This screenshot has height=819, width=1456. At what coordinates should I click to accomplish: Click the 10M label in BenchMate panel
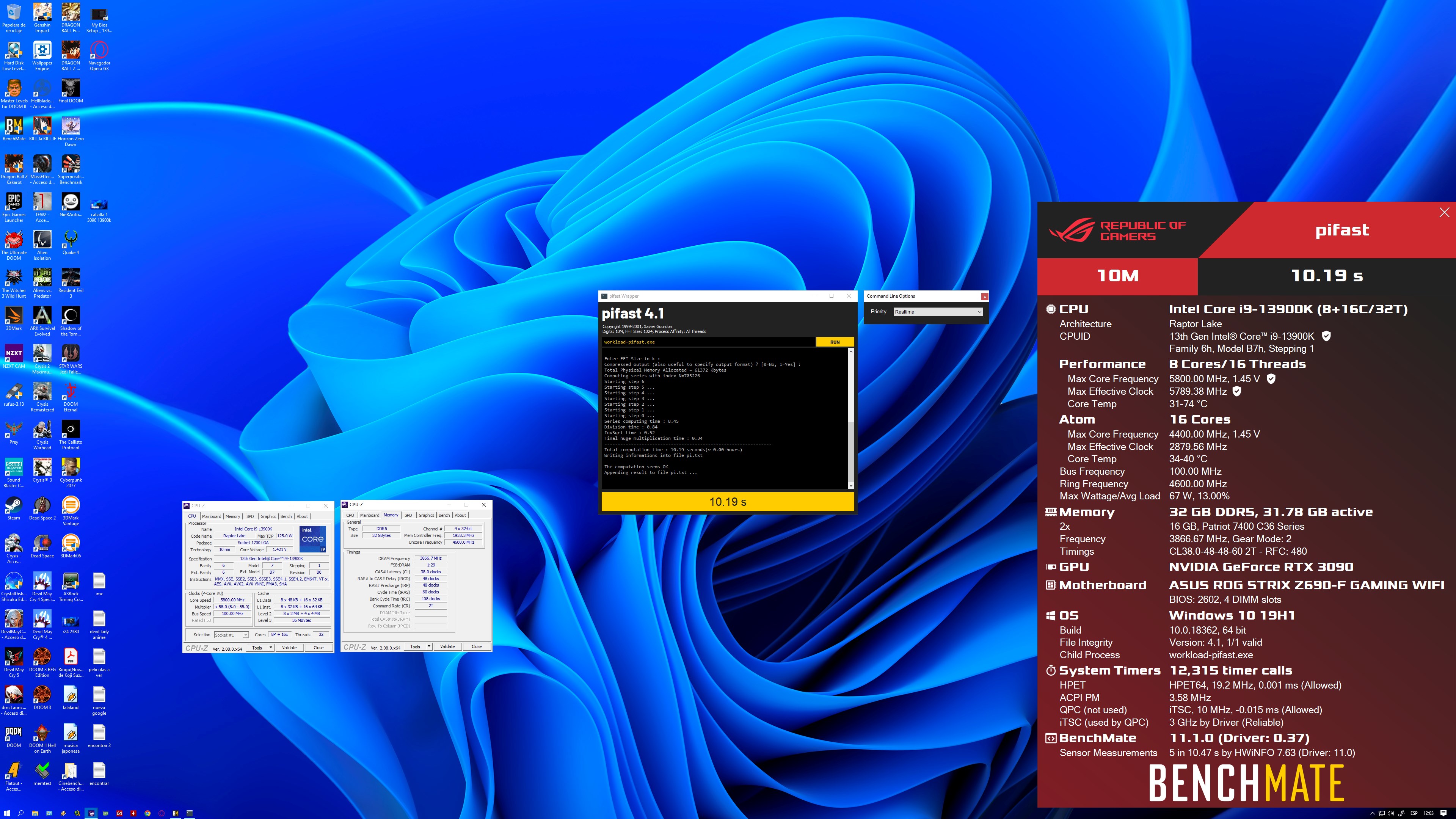tap(1117, 276)
